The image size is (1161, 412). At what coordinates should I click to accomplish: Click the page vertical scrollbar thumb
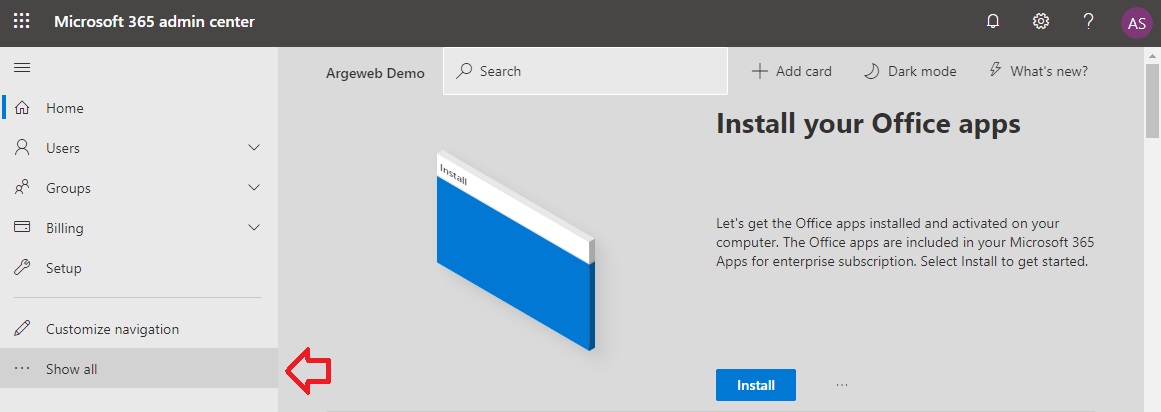[x=1153, y=100]
